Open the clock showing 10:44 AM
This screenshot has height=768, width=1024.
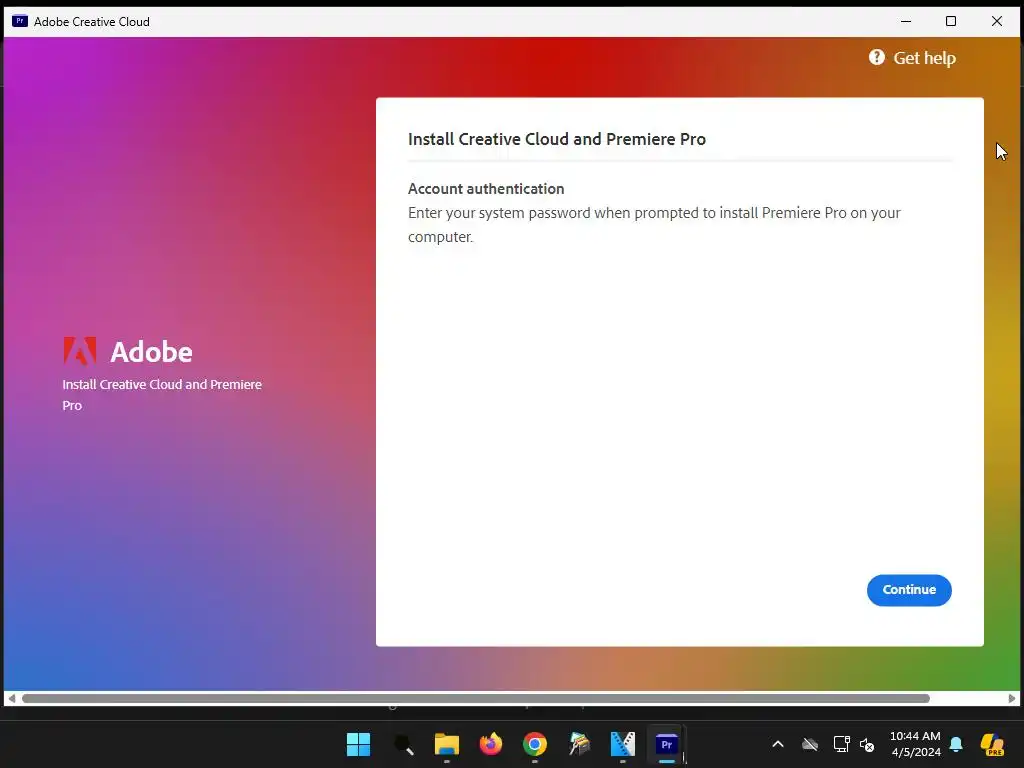coord(915,744)
